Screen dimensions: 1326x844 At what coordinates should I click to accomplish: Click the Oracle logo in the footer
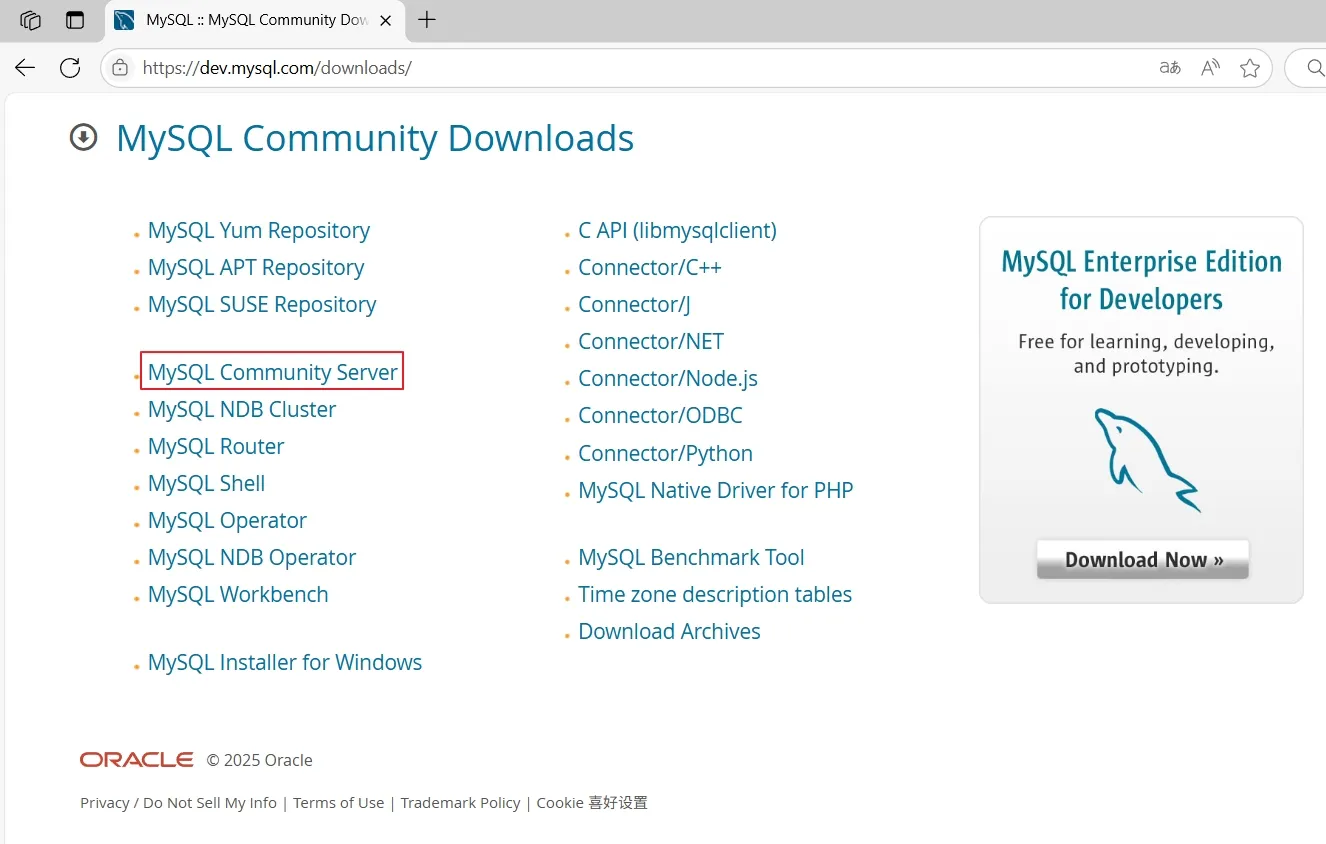point(137,760)
